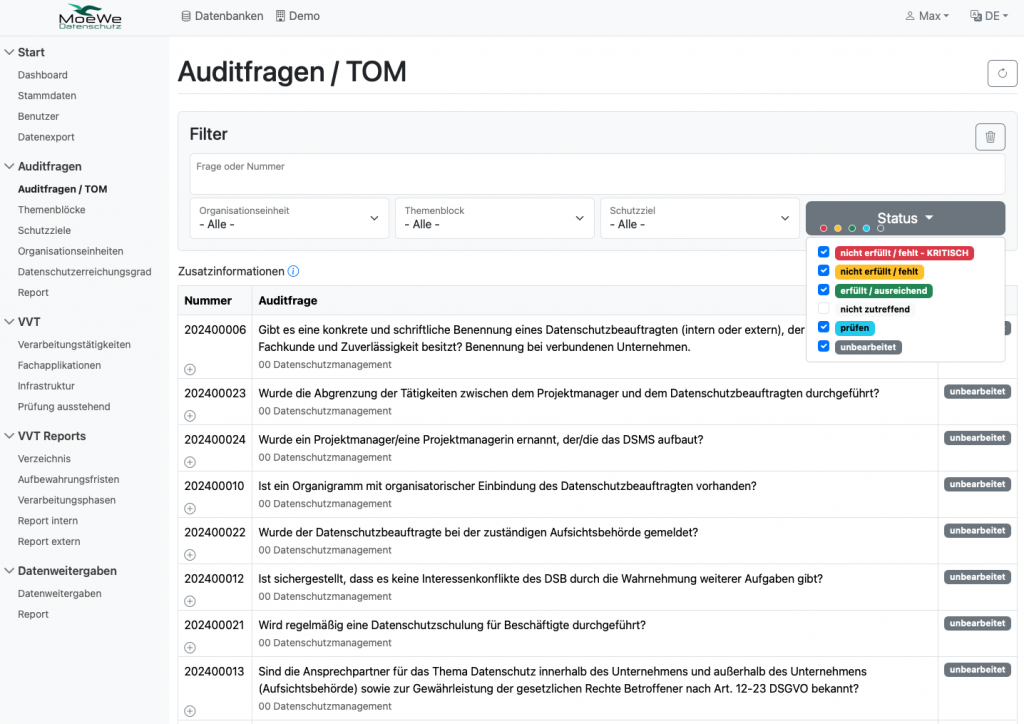This screenshot has width=1024, height=724.
Task: Click the MoeWe Datenschutz logo
Action: click(89, 17)
